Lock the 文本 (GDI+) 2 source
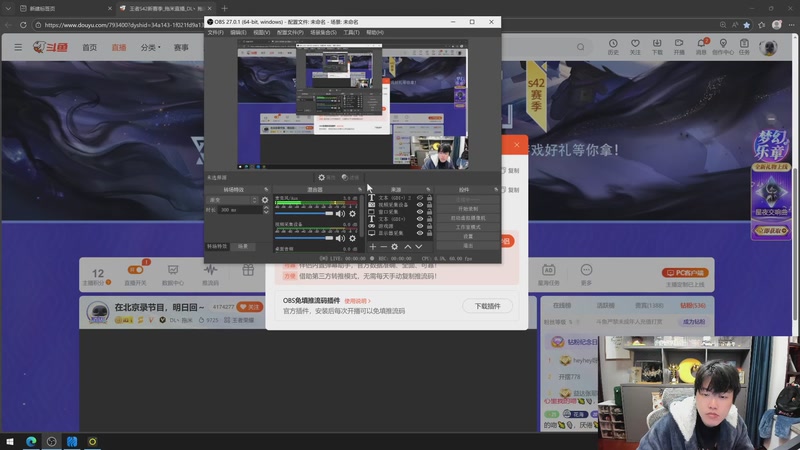This screenshot has width=800, height=450. [429, 197]
